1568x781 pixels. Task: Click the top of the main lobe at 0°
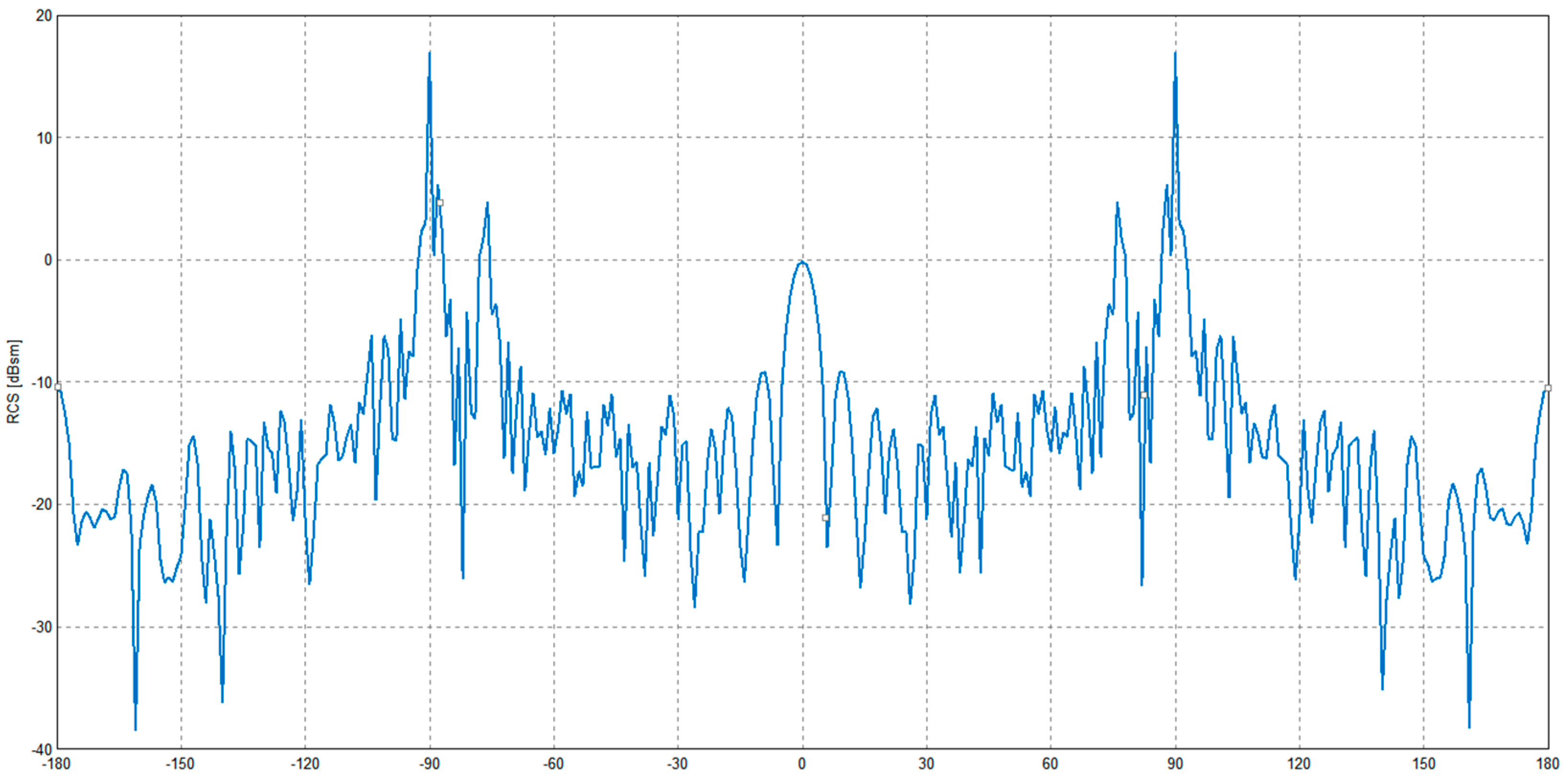pyautogui.click(x=802, y=262)
